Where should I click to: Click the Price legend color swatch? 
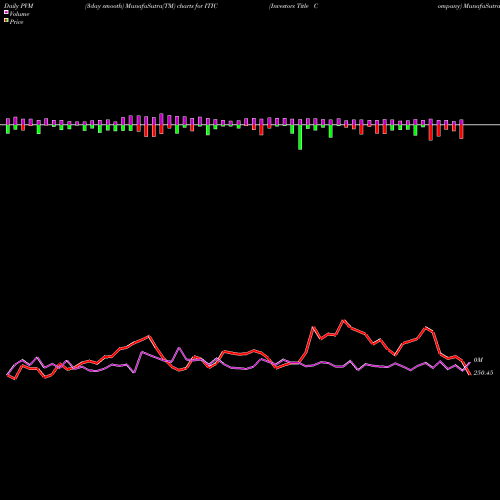pos(6,21)
